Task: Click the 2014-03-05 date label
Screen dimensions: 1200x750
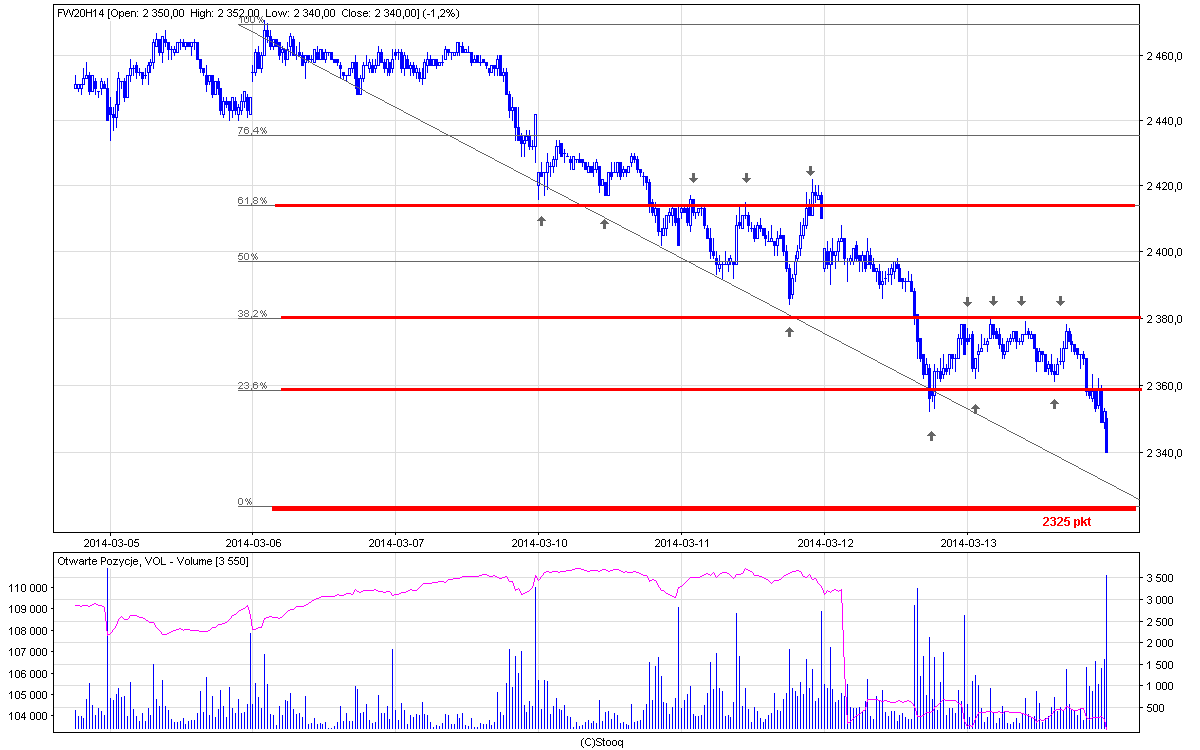Action: (x=110, y=543)
